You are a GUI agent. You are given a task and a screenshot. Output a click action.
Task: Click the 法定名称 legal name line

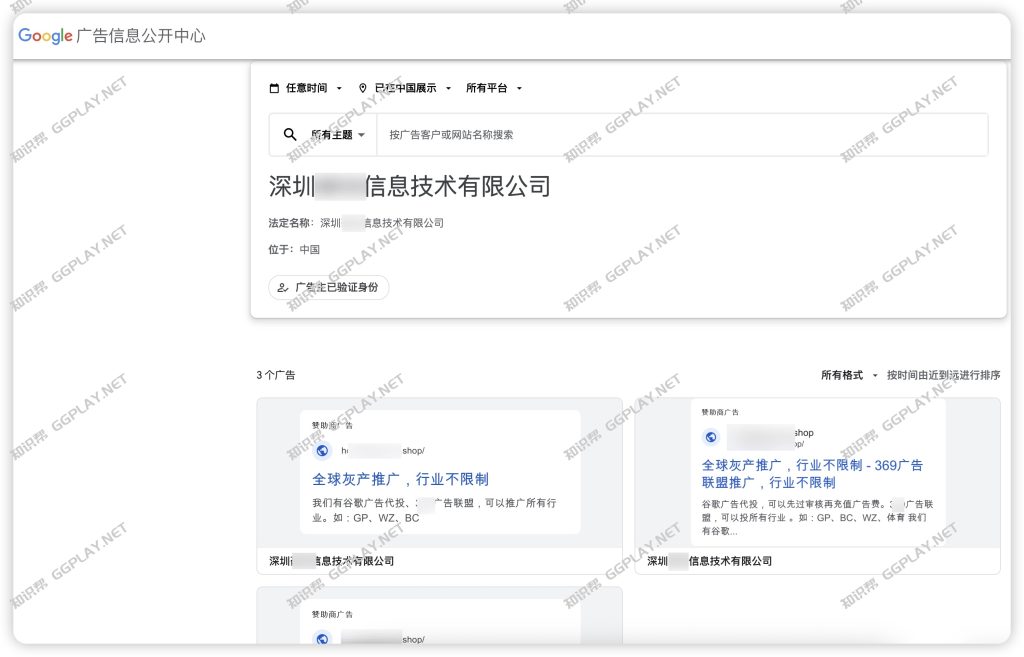[356, 223]
